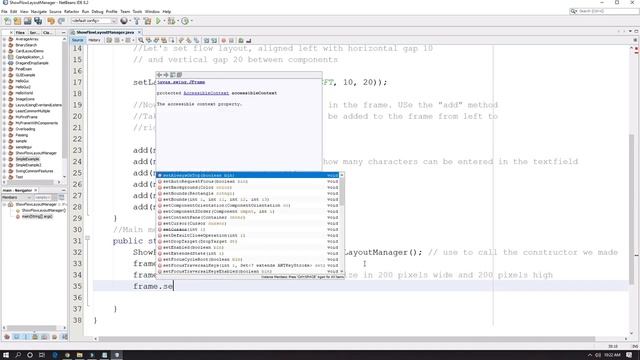The width and height of the screenshot is (640, 360).
Task: Click the Start Macro Recording red icon
Action: 223,40
